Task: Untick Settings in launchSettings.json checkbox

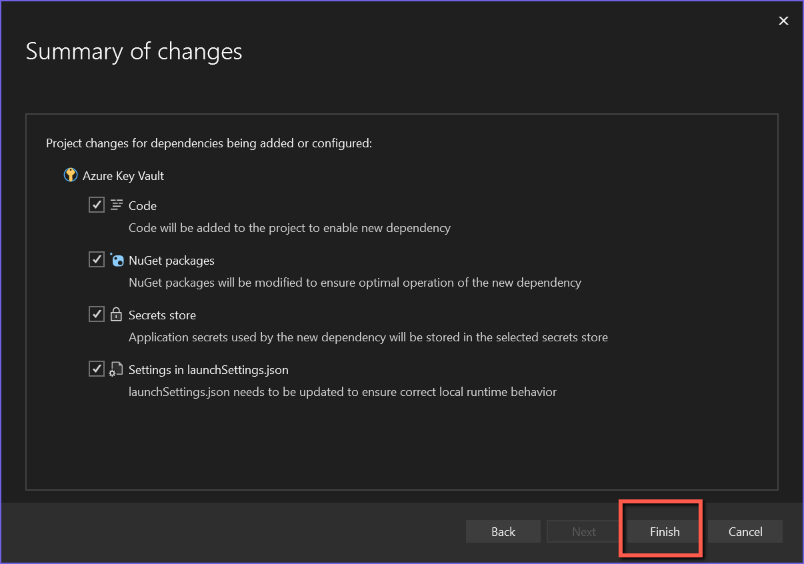Action: (97, 369)
